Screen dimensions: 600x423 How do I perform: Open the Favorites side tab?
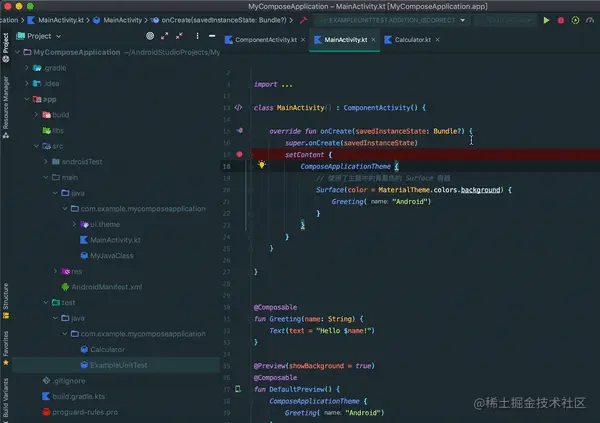click(6, 348)
